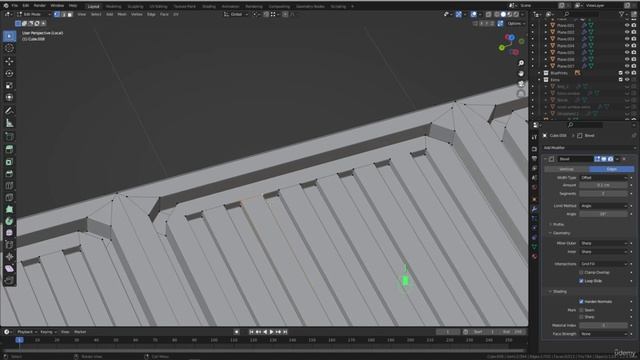Select the Poly Build tool
640x360 pixels.
[9, 209]
